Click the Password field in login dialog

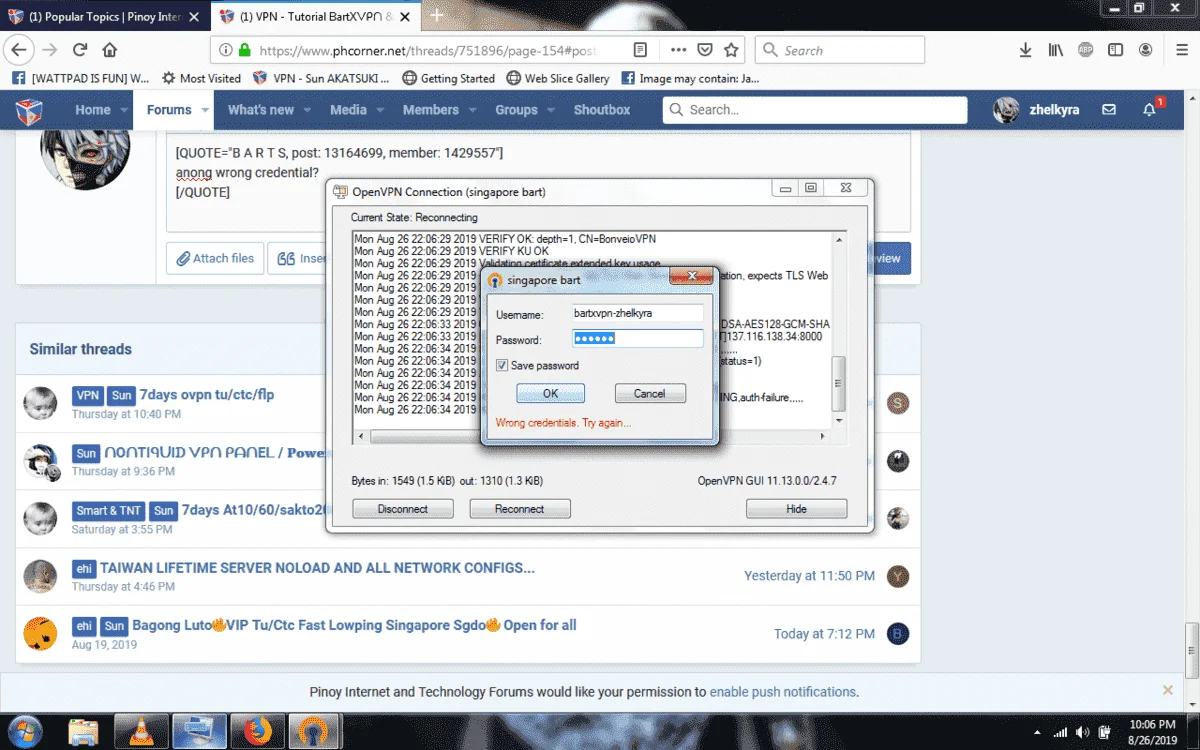click(636, 339)
